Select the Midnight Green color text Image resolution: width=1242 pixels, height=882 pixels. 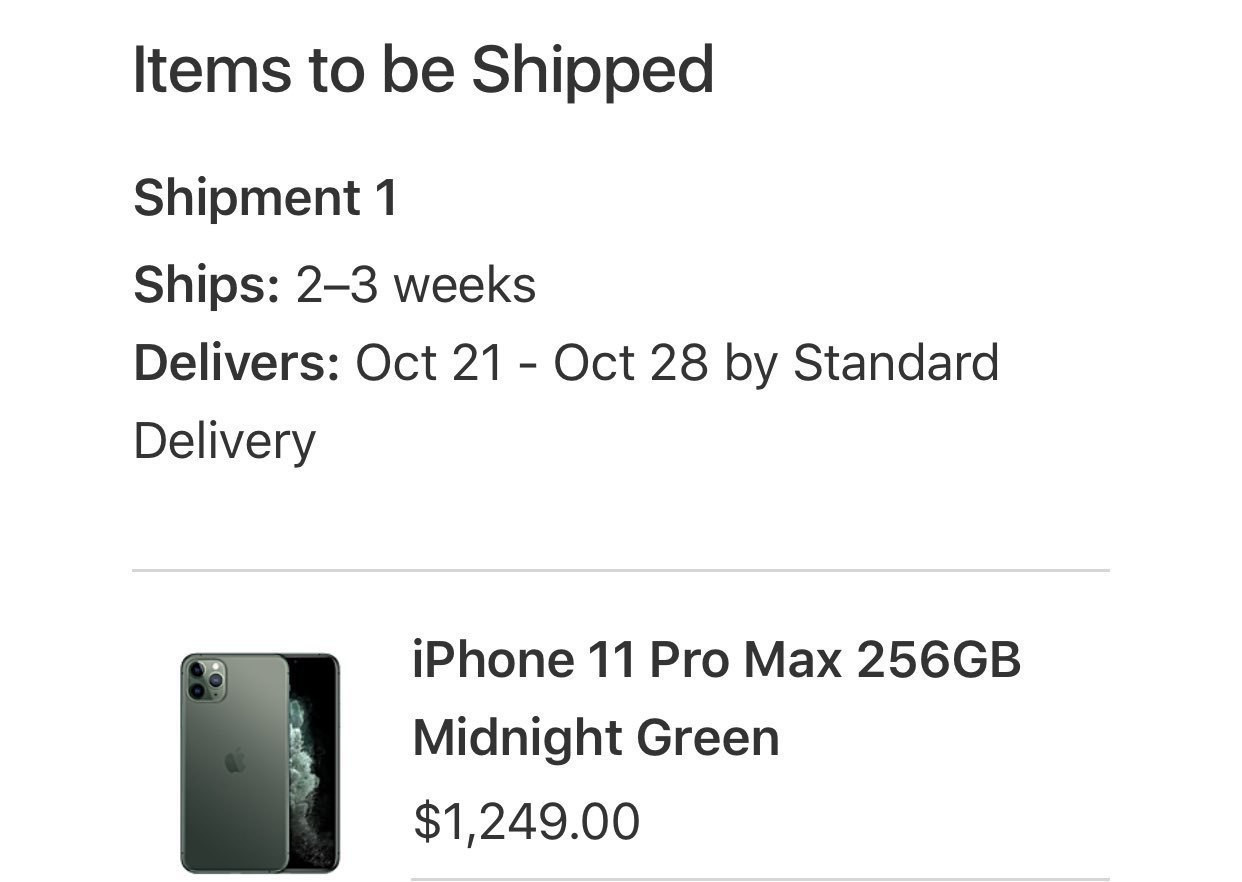click(595, 738)
